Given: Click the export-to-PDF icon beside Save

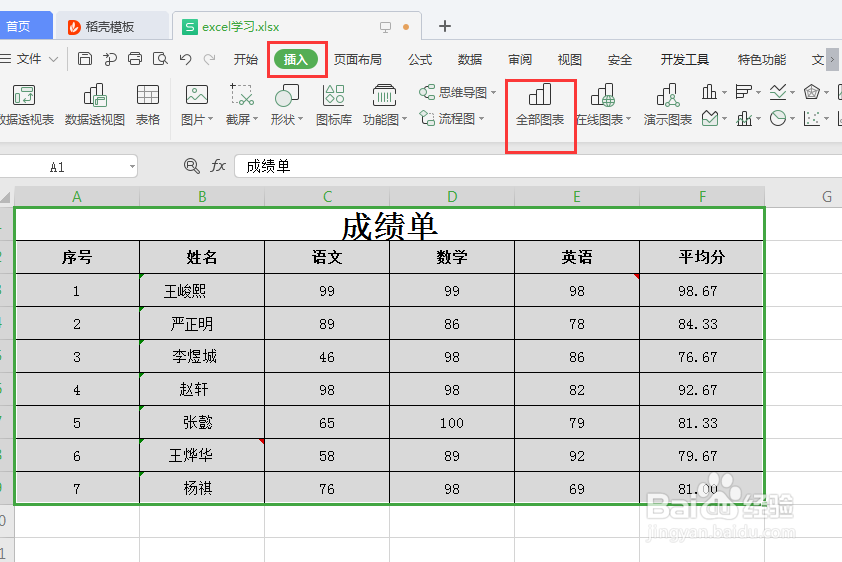Looking at the screenshot, I should tap(110, 59).
